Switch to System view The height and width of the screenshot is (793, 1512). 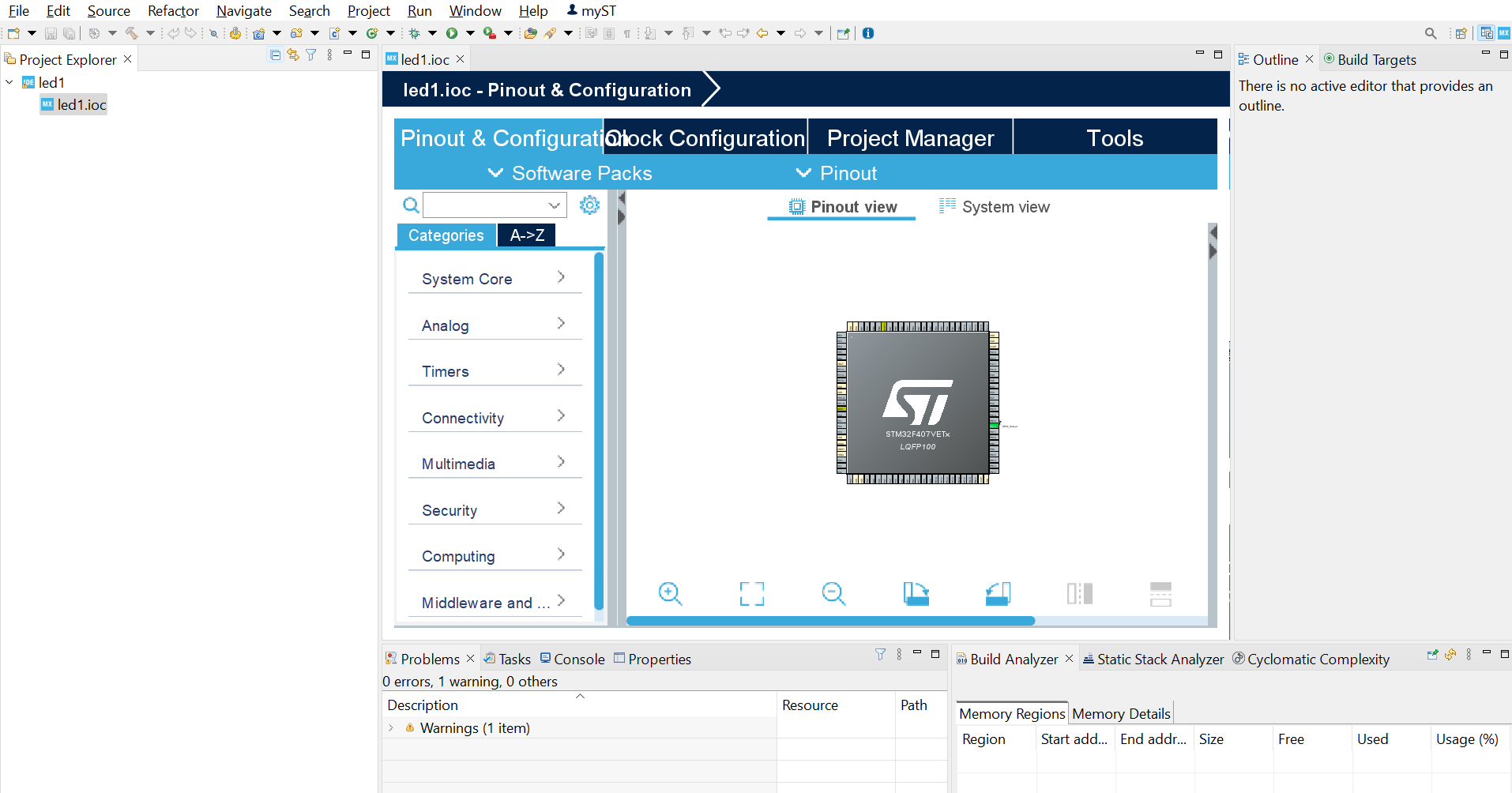tap(994, 207)
